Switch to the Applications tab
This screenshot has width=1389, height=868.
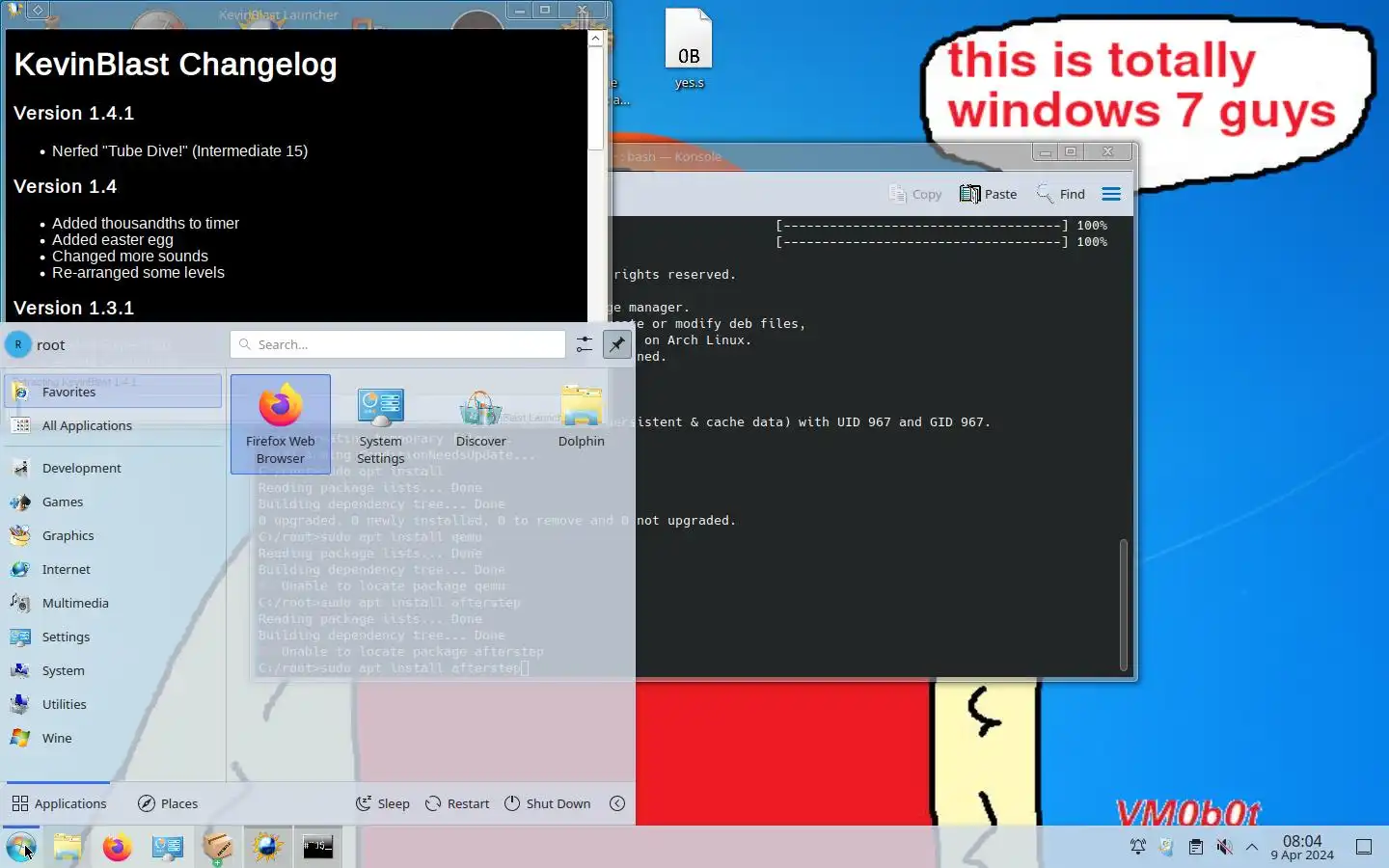(x=59, y=803)
